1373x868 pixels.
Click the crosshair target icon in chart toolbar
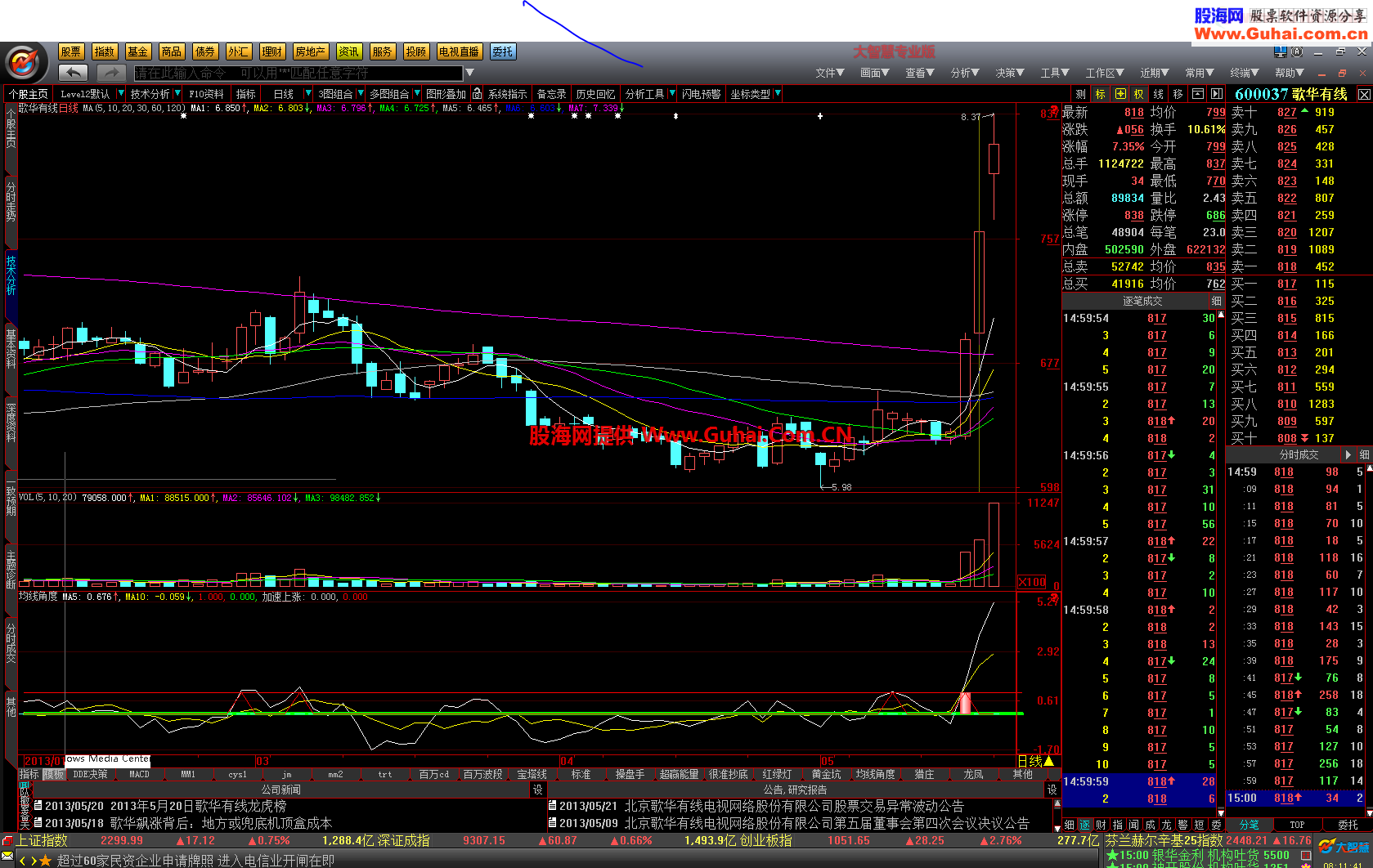pyautogui.click(x=1119, y=94)
